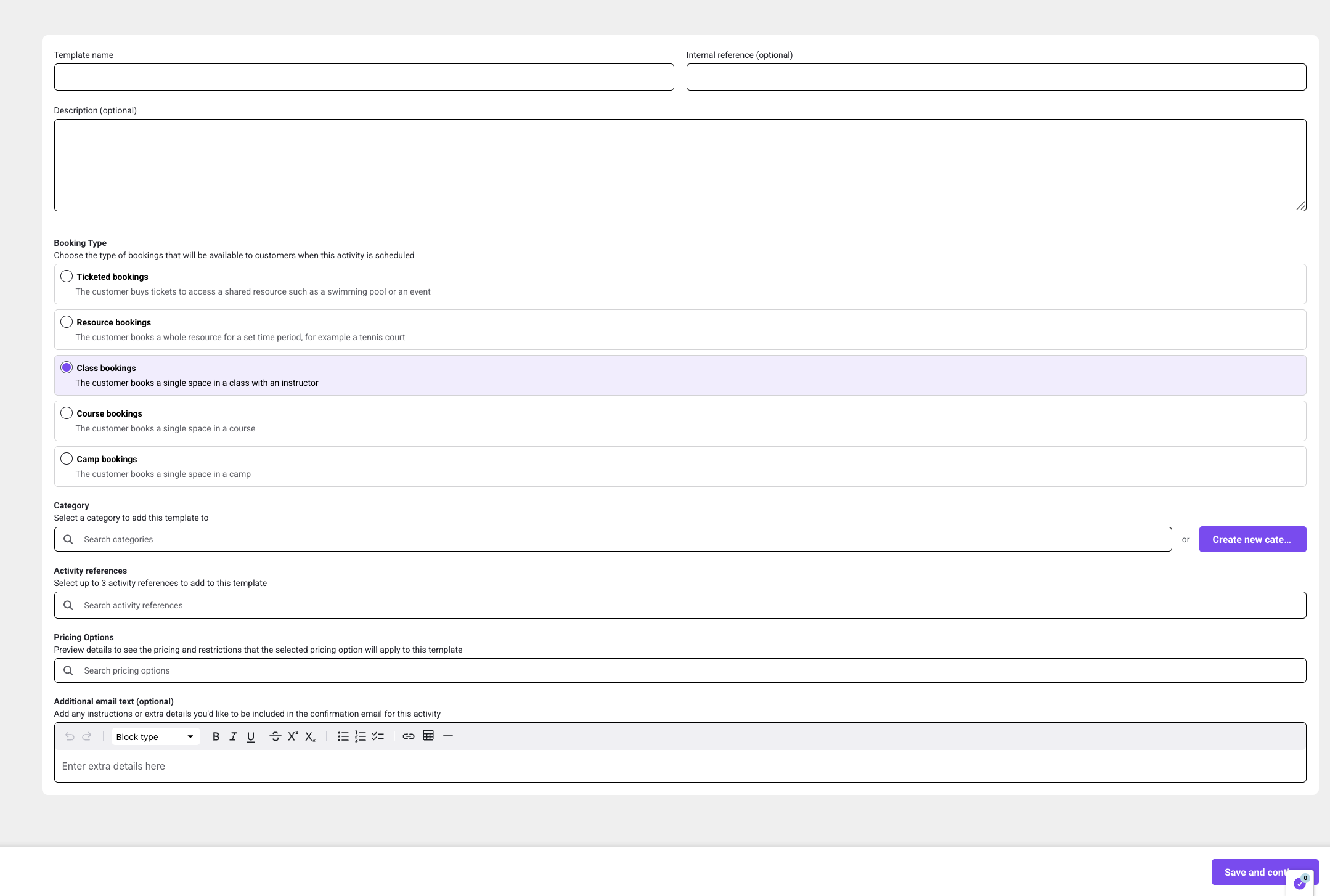The width and height of the screenshot is (1330, 896).
Task: Click the Search pricing options field
Action: (680, 670)
